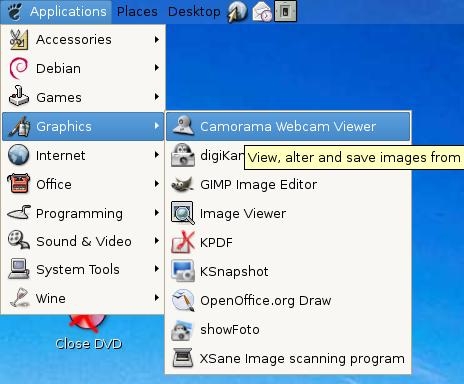This screenshot has height=384, width=464.
Task: Click the Office typewriter icon
Action: pos(19,183)
